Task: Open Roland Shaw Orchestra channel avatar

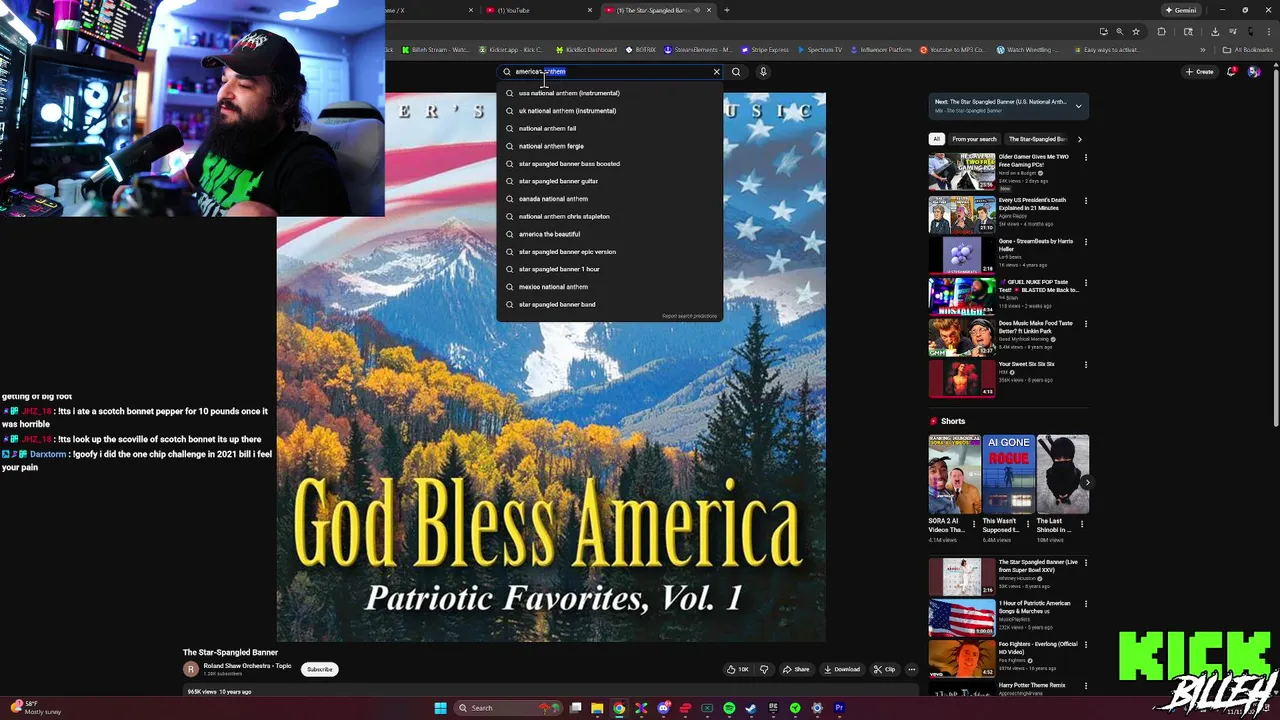Action: pyautogui.click(x=190, y=669)
